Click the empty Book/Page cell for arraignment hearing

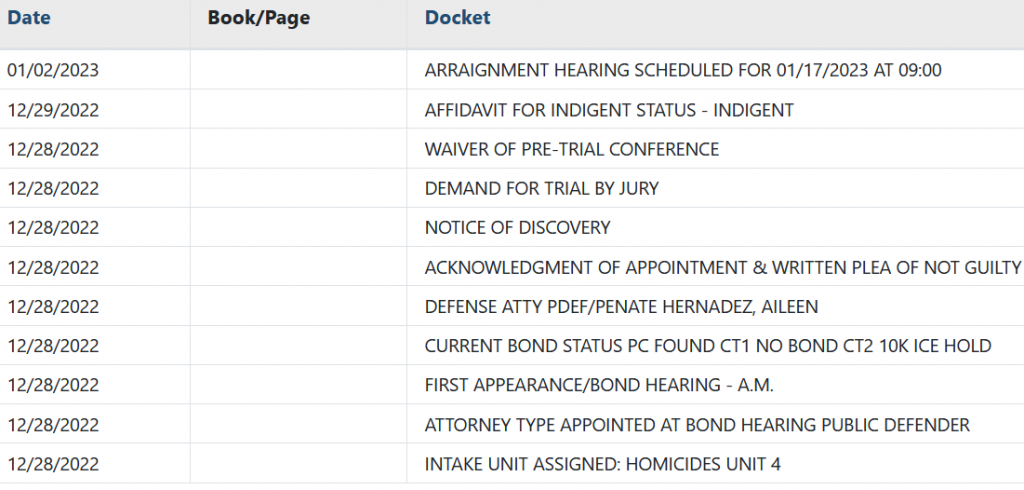coord(298,70)
